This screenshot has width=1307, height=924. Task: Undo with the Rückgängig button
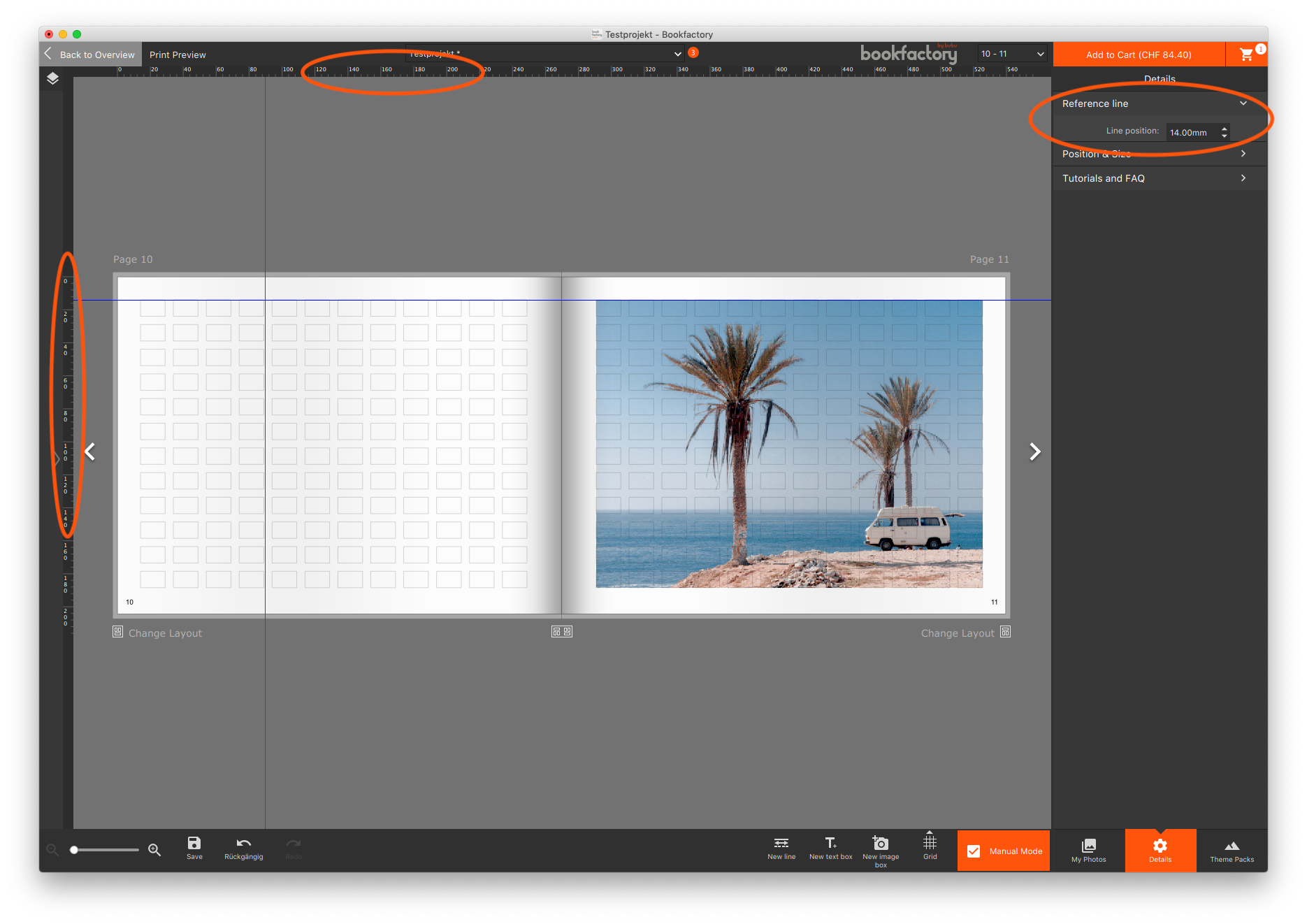(243, 848)
